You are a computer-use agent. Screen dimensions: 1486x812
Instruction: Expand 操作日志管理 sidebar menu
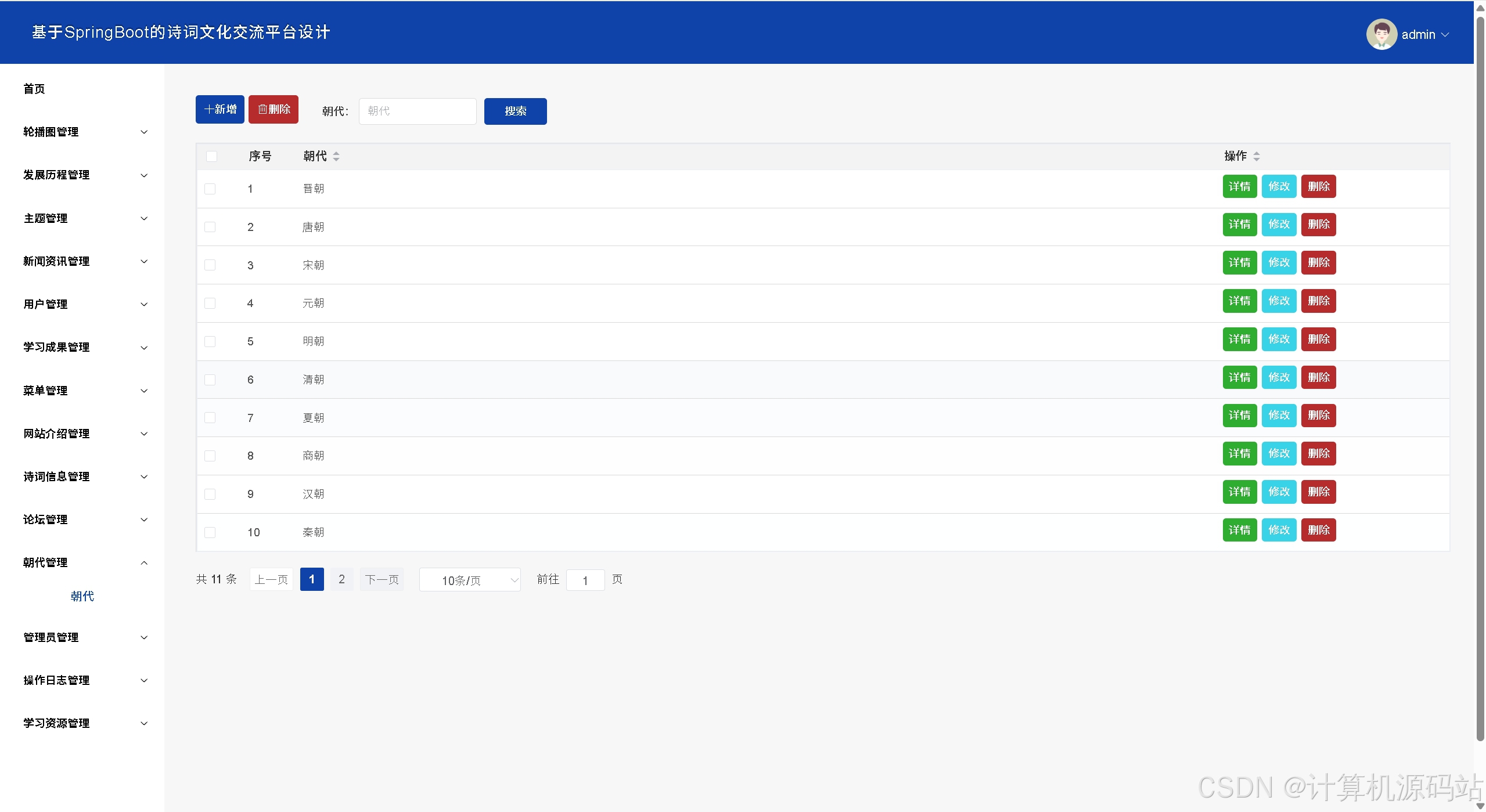pyautogui.click(x=82, y=680)
